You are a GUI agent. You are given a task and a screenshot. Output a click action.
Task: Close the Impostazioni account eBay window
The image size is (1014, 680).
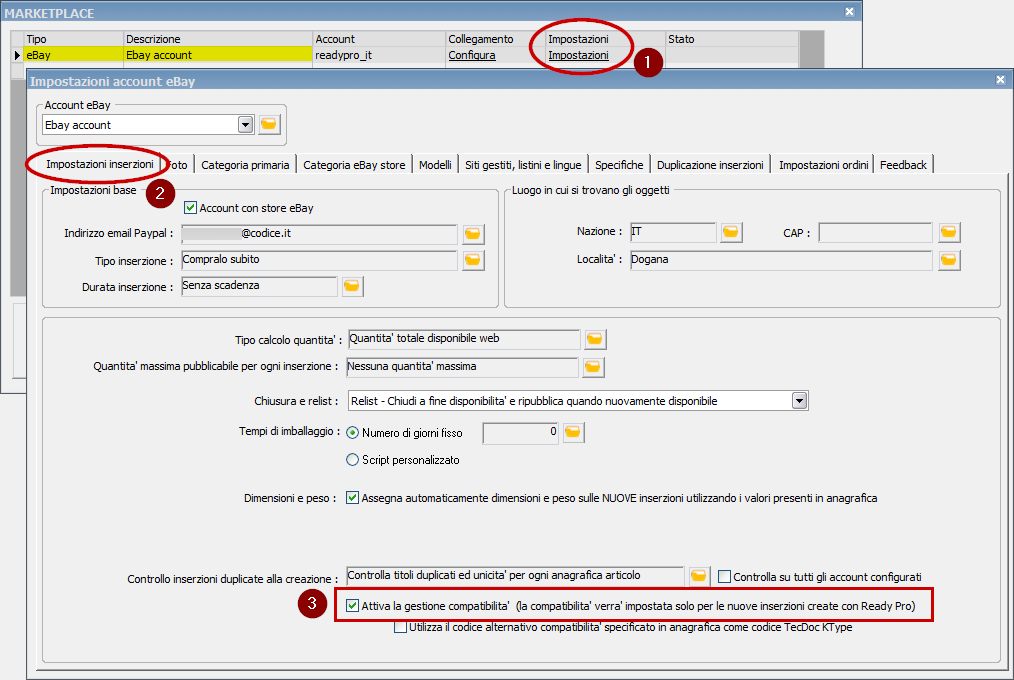1000,80
